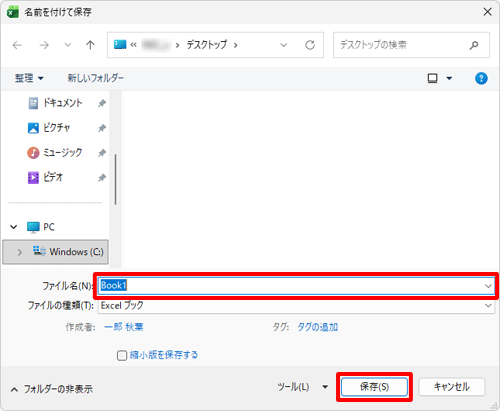Open help with question mark icon
Viewport: 500px width, 411px height.
(481, 78)
